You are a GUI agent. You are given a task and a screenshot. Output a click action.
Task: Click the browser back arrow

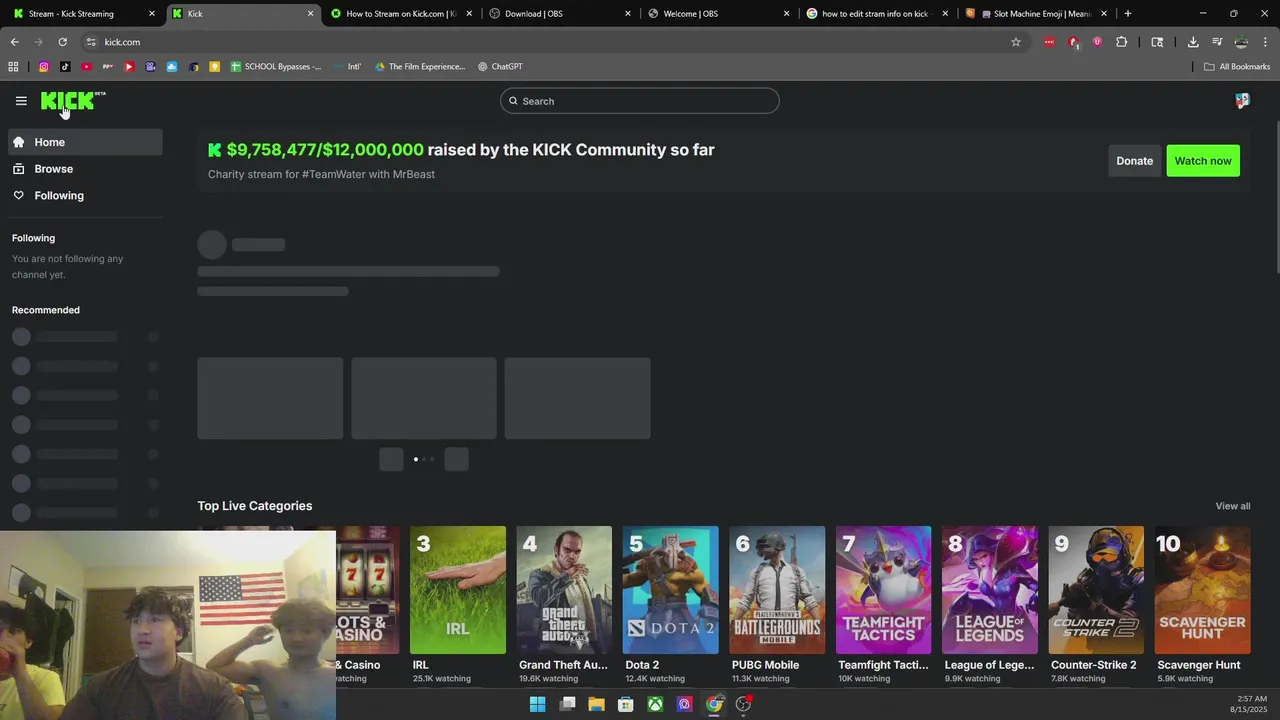click(14, 42)
